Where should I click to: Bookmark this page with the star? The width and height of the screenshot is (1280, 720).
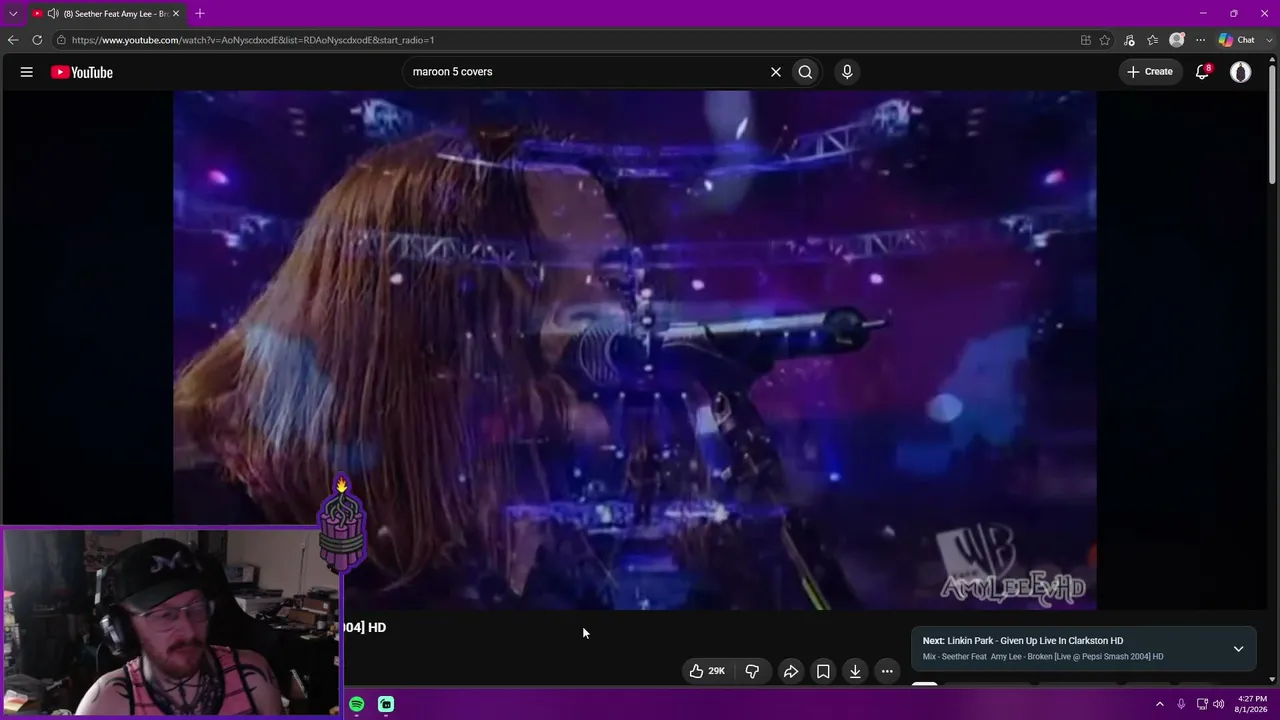pyautogui.click(x=1105, y=40)
